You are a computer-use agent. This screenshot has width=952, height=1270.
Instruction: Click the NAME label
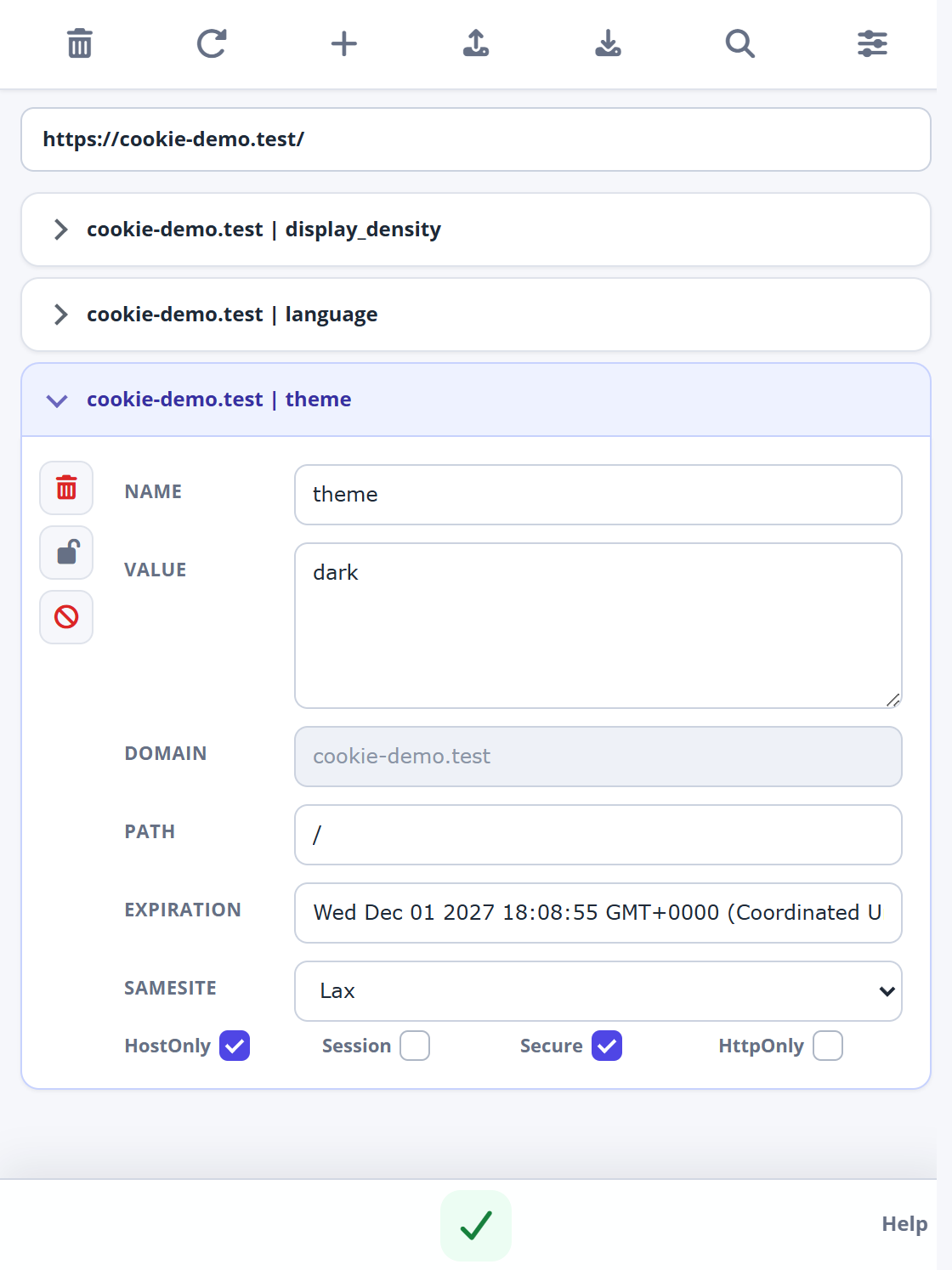(x=153, y=491)
